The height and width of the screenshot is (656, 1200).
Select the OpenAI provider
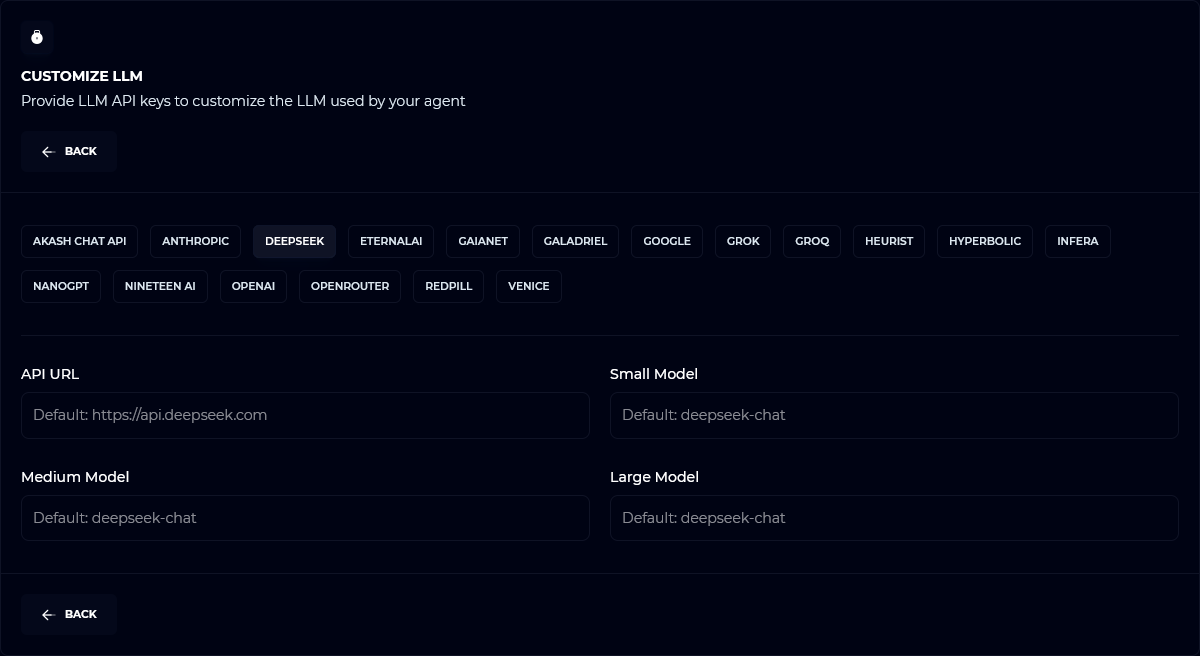tap(253, 286)
